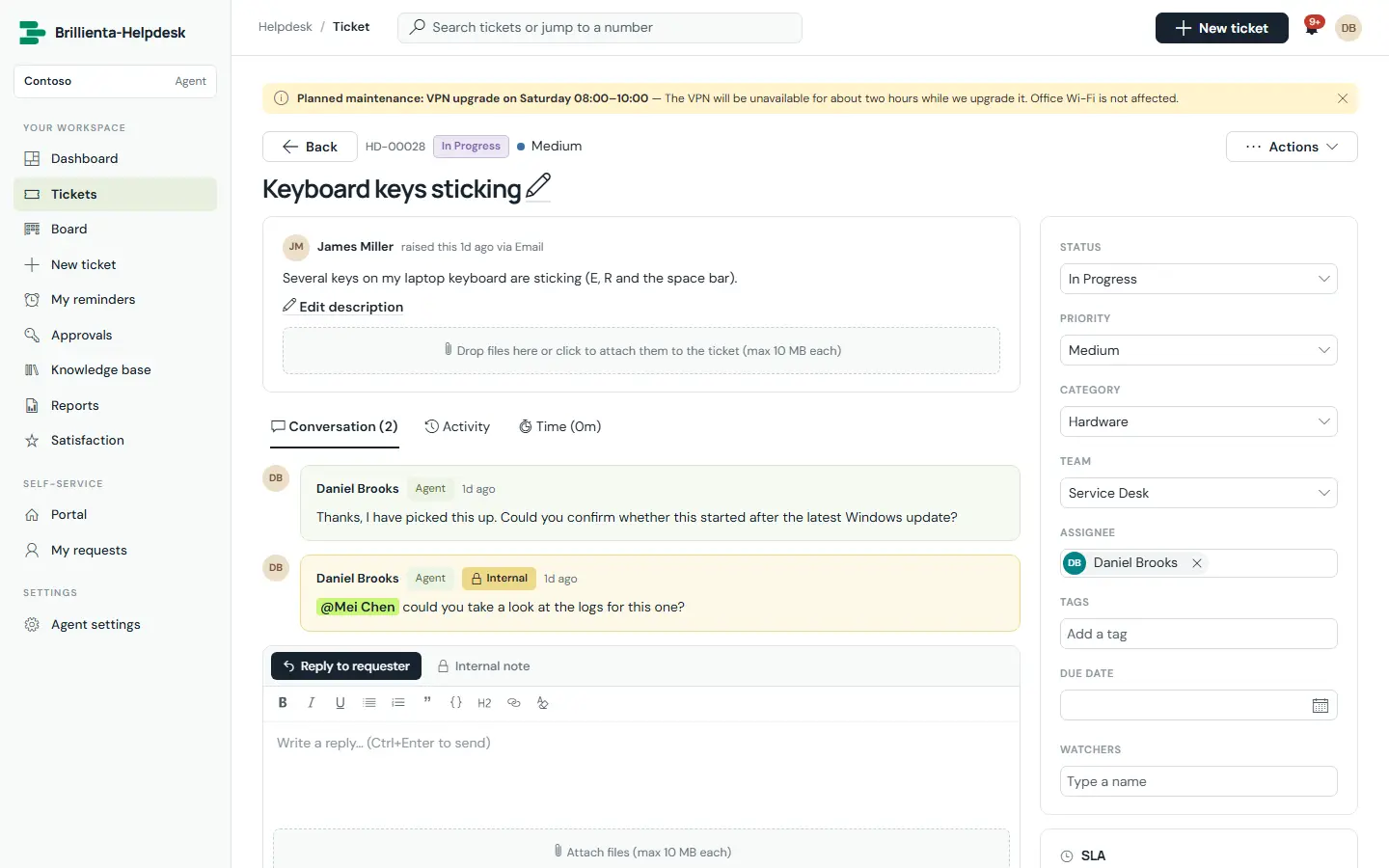
Task: Open the Team dropdown showing Service Desk
Action: click(x=1198, y=493)
